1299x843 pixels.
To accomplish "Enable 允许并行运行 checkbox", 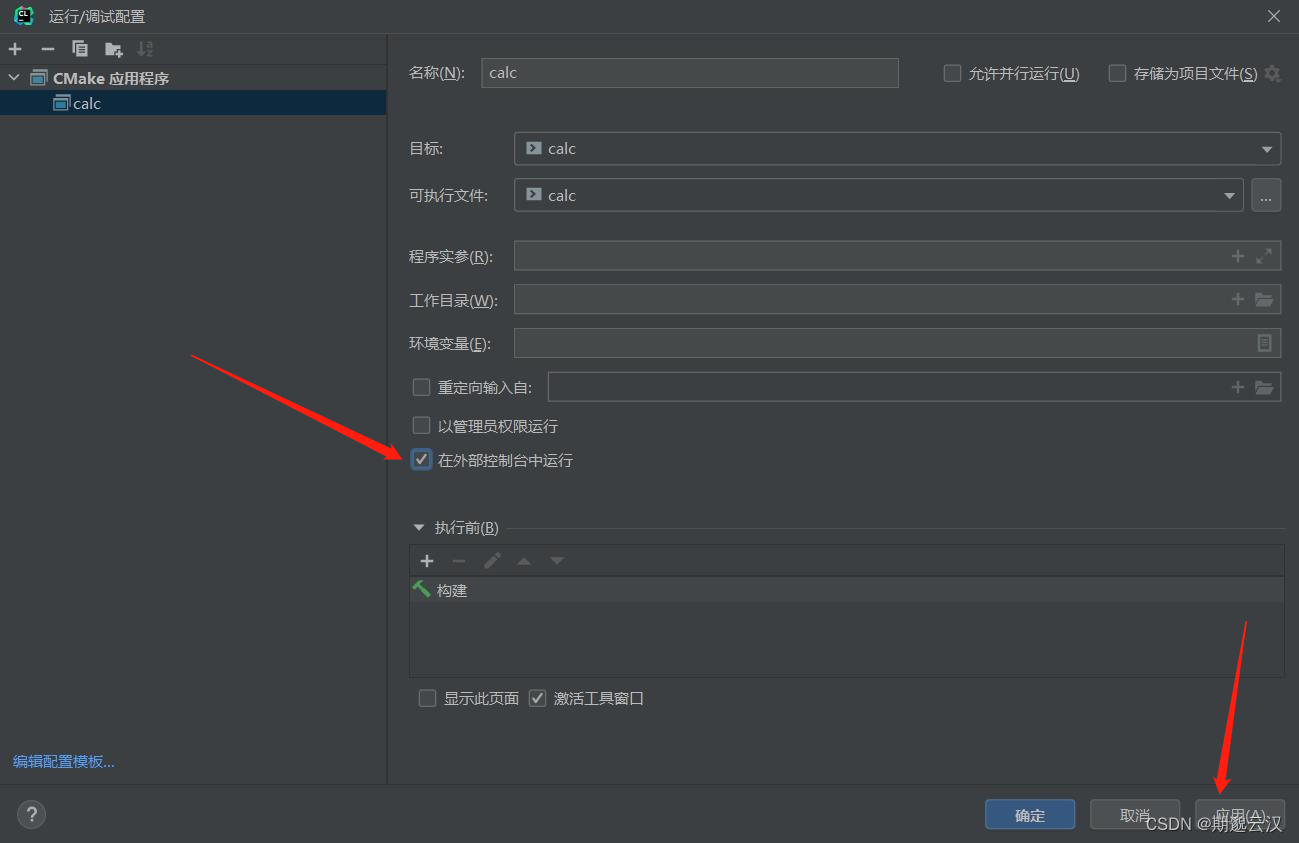I will pos(952,73).
